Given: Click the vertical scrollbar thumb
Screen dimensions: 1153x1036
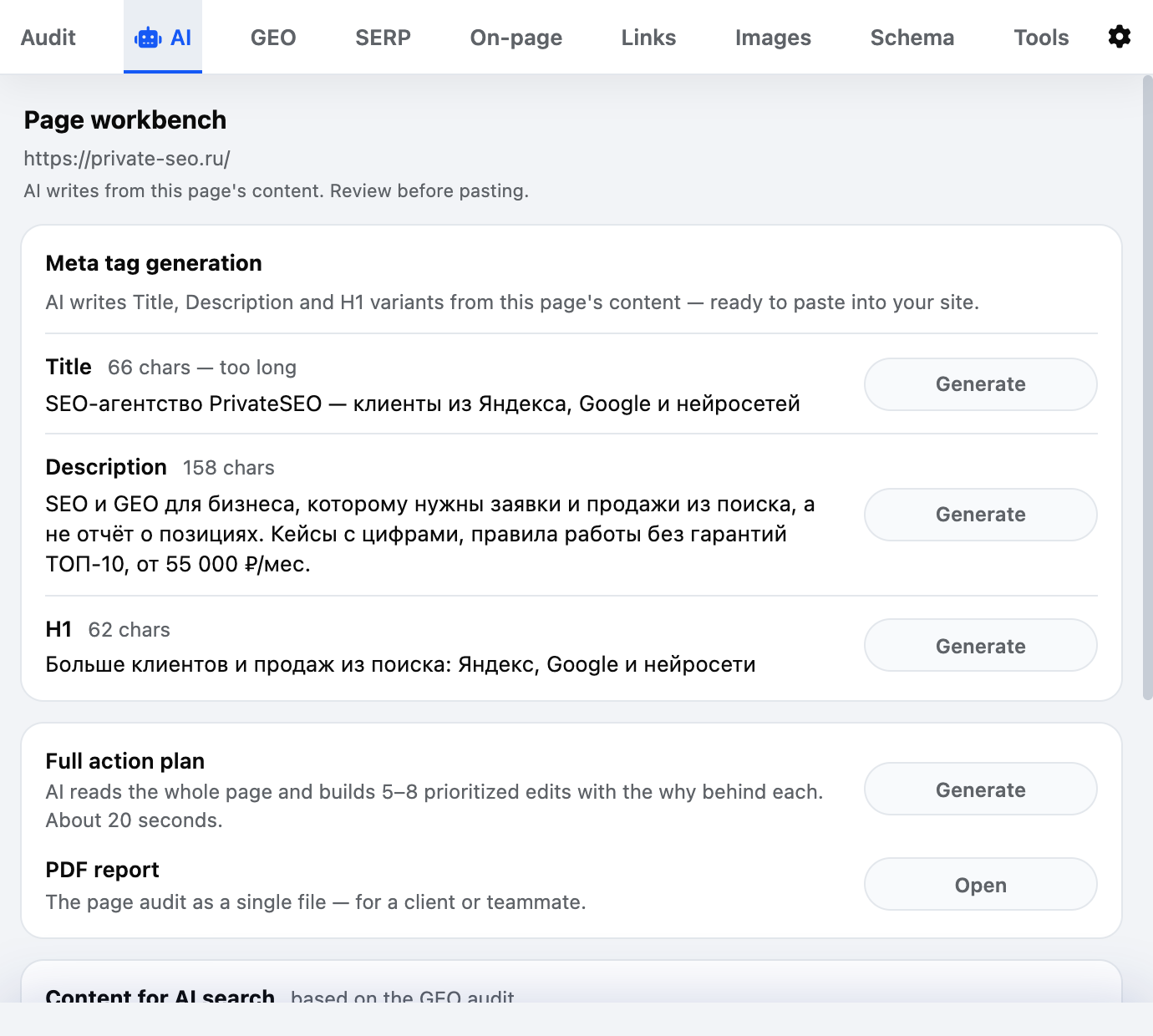Looking at the screenshot, I should 1147,388.
